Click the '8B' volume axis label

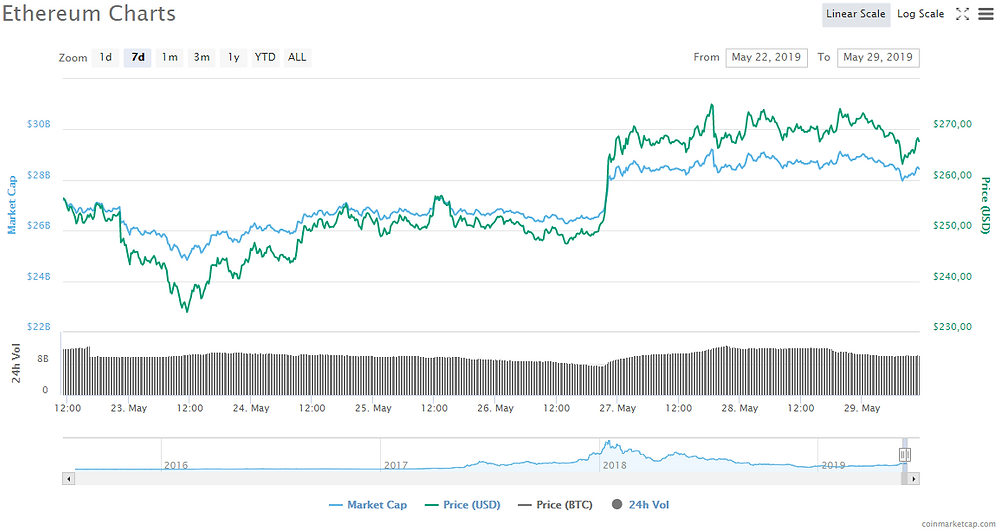point(43,359)
